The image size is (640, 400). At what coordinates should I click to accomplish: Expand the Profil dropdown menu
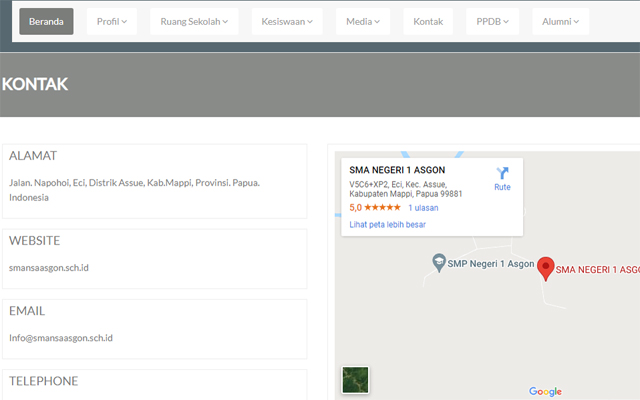[112, 21]
